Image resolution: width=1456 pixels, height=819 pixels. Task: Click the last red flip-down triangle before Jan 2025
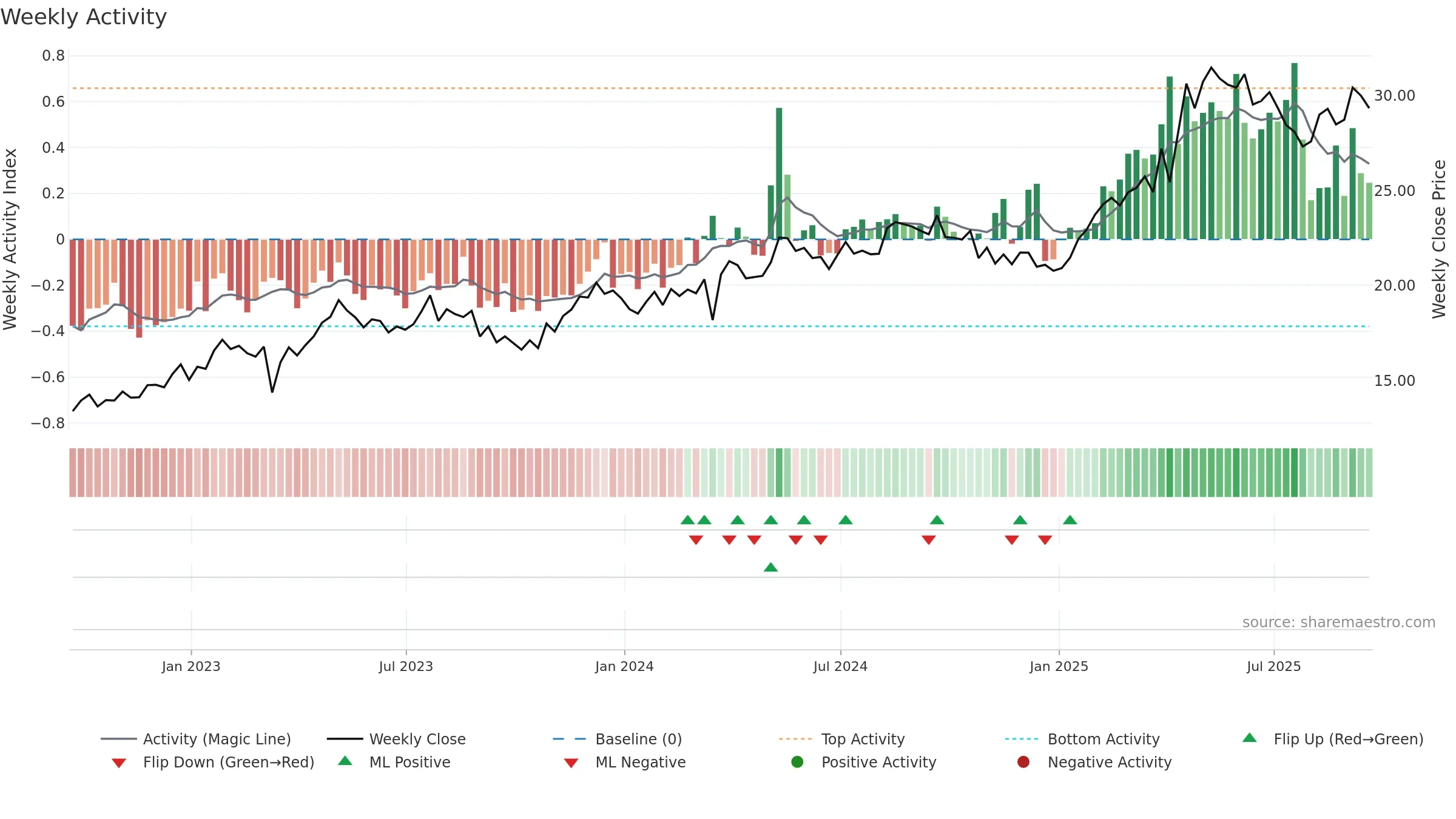1045,540
